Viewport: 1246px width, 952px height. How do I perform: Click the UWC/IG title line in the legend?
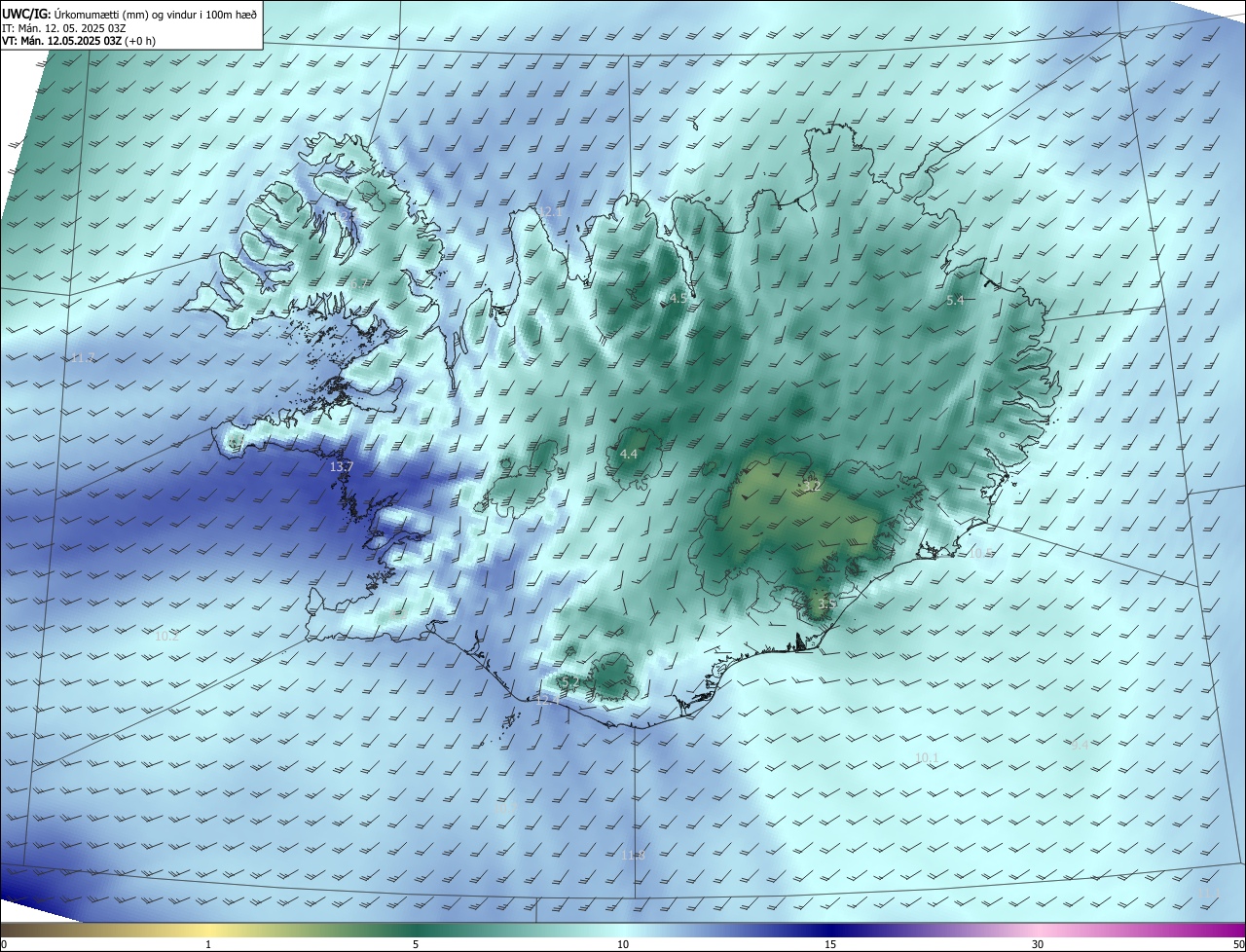pyautogui.click(x=129, y=13)
